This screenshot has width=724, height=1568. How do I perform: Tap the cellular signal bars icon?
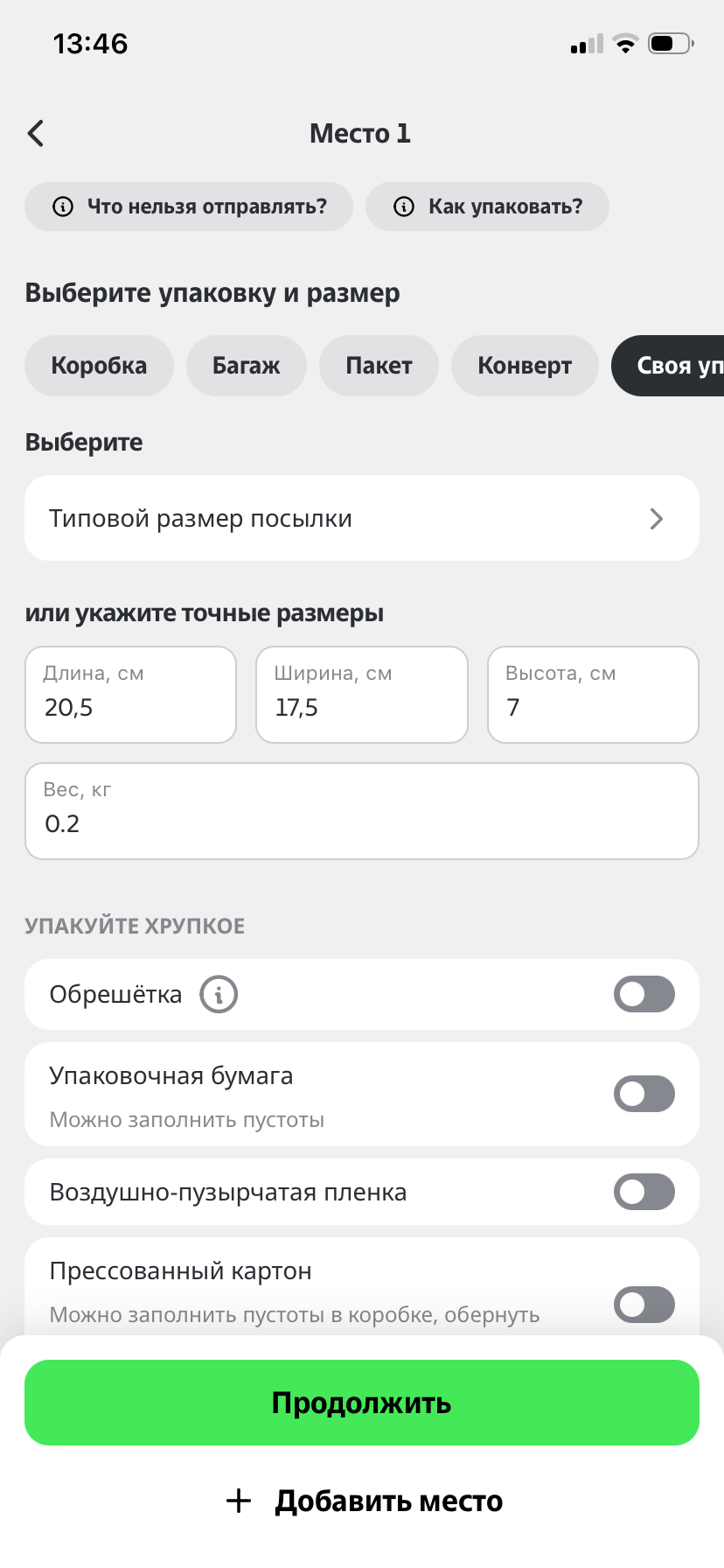pos(587,44)
